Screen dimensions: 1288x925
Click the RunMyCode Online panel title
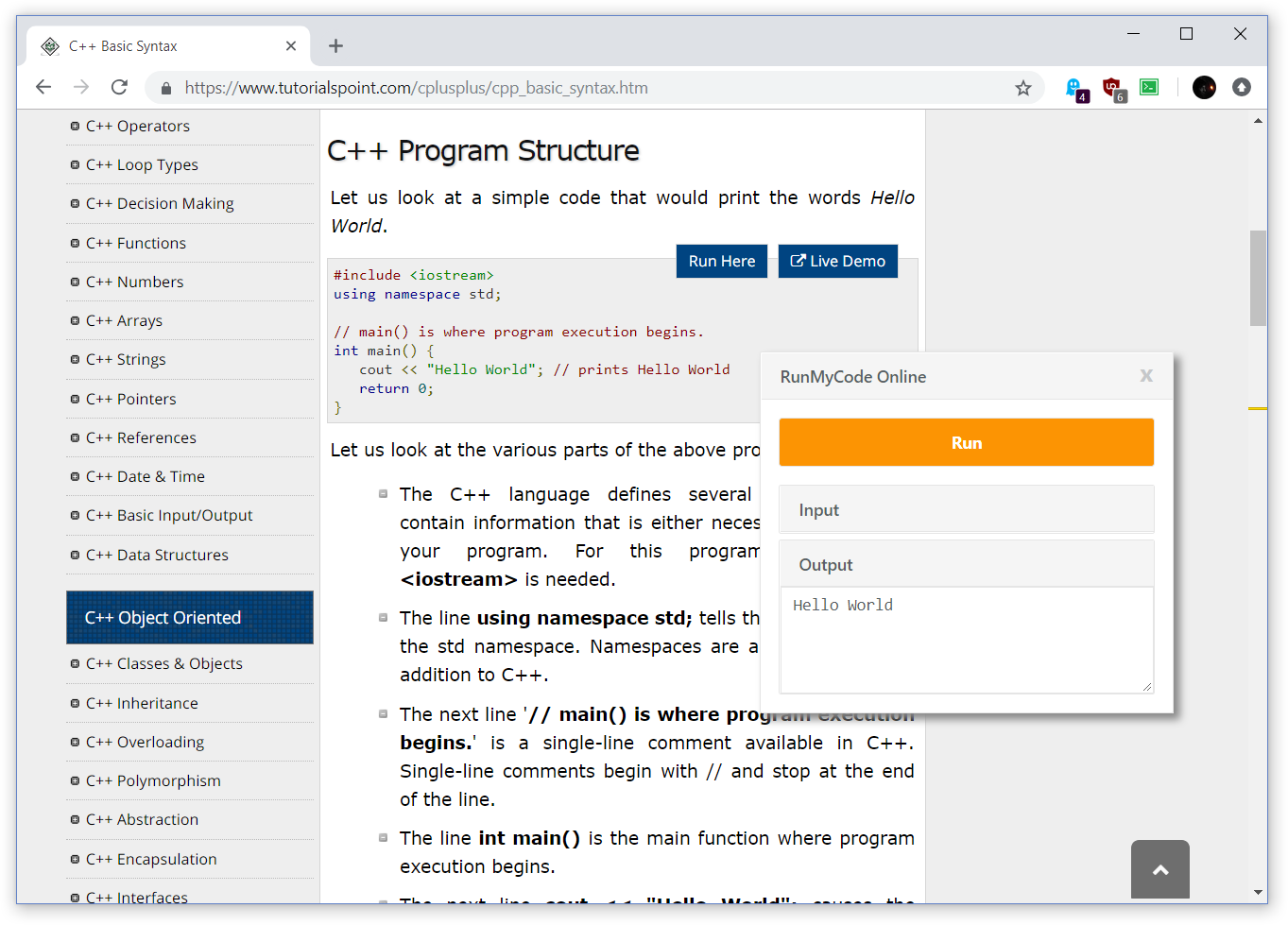coord(852,376)
